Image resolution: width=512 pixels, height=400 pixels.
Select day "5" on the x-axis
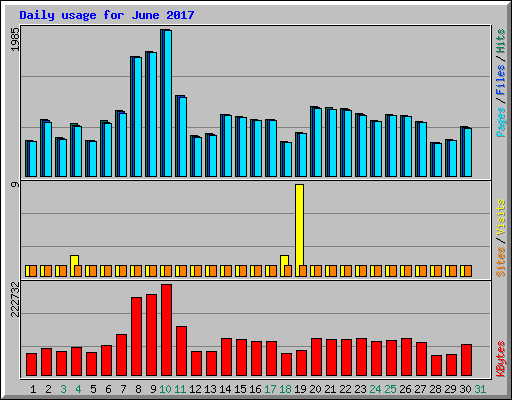click(x=93, y=389)
